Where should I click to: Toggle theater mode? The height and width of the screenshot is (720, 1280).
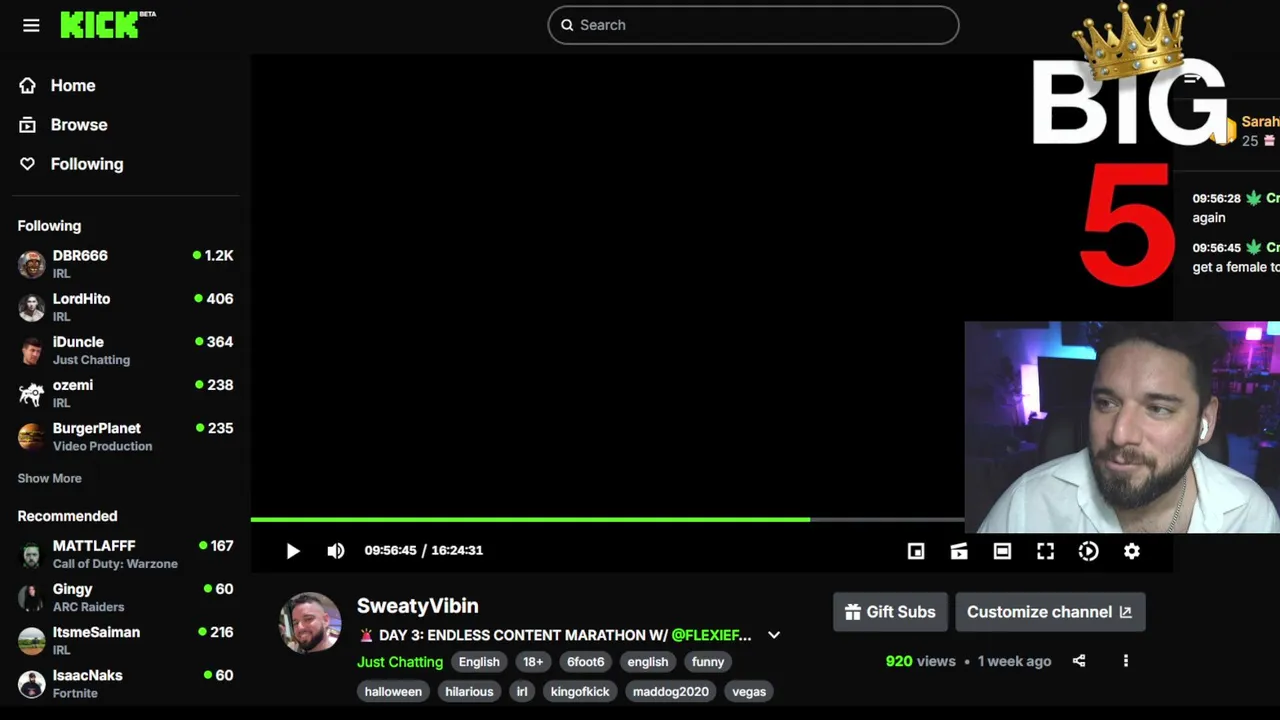1002,551
